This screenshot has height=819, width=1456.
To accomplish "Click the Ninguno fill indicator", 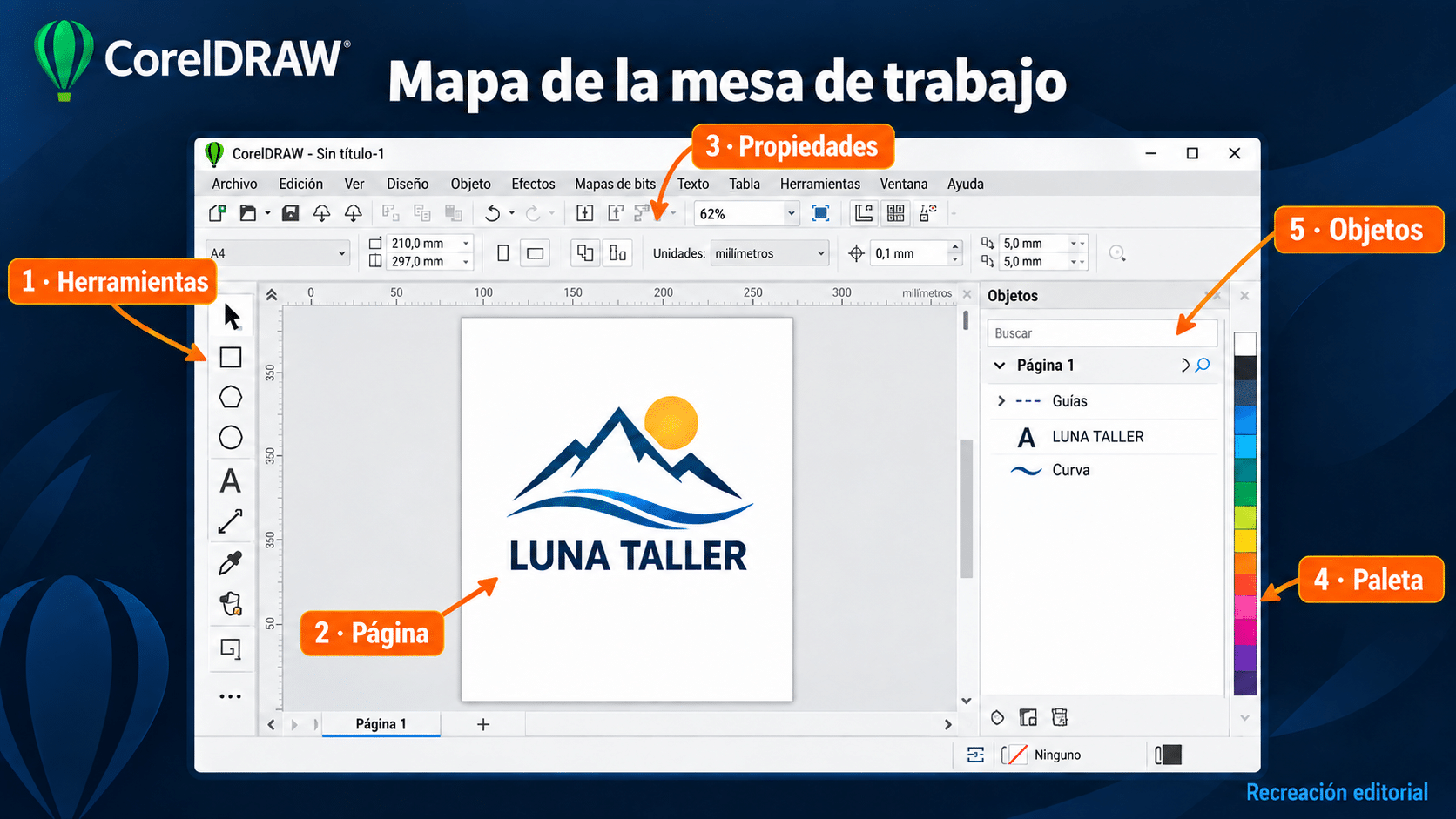I will coord(1041,755).
